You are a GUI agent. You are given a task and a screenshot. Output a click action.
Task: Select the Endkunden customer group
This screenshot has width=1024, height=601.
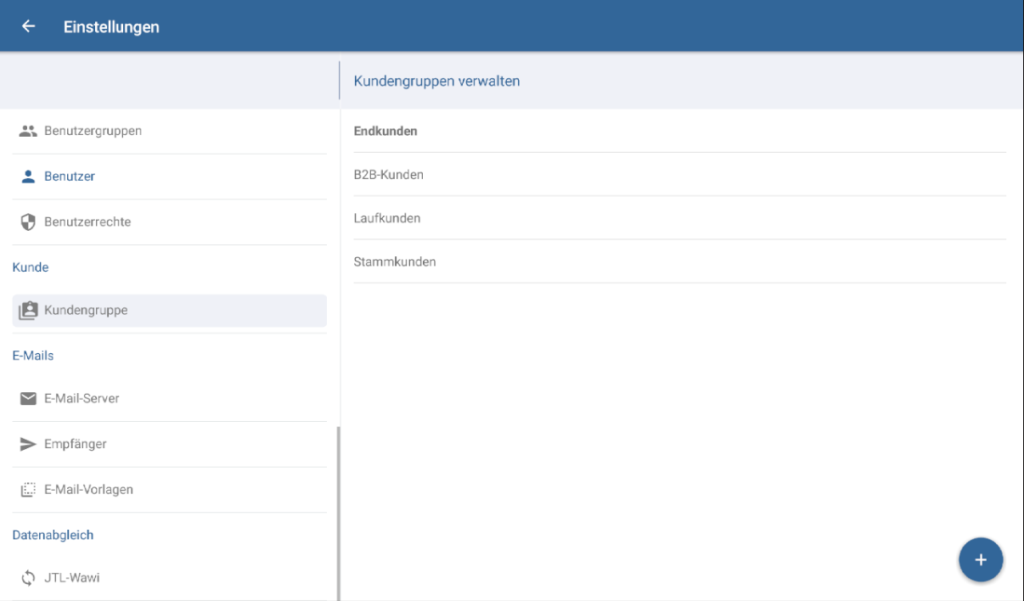[x=386, y=131]
